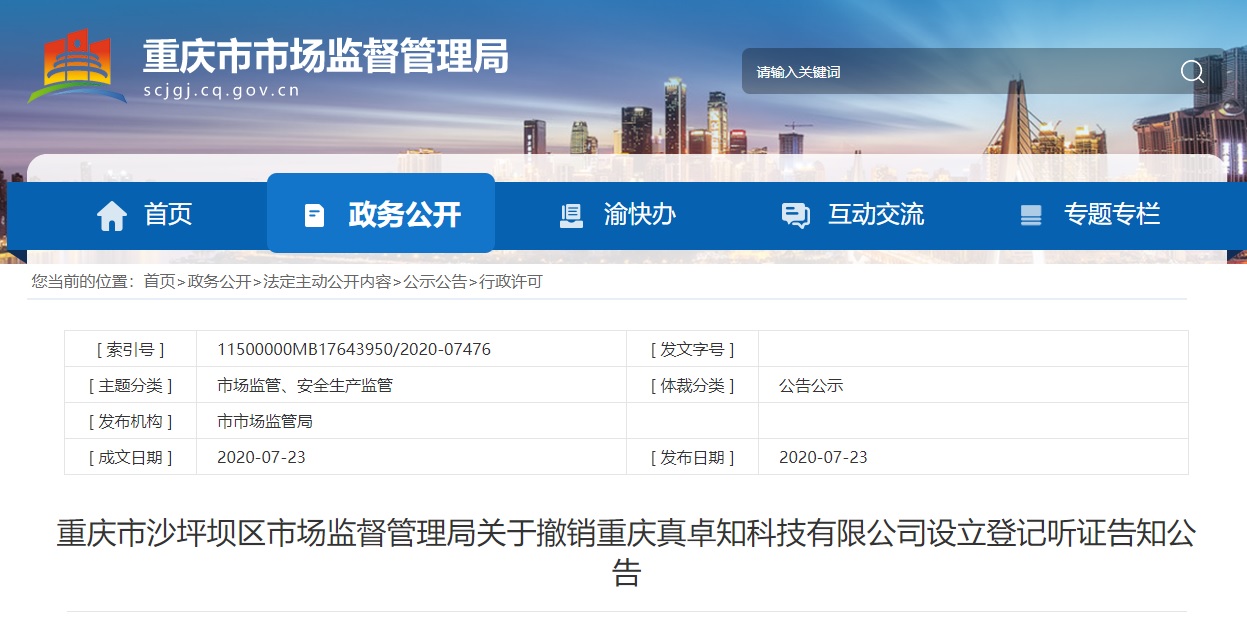Open the 首页 navigation tab
This screenshot has height=619, width=1247.
click(144, 214)
